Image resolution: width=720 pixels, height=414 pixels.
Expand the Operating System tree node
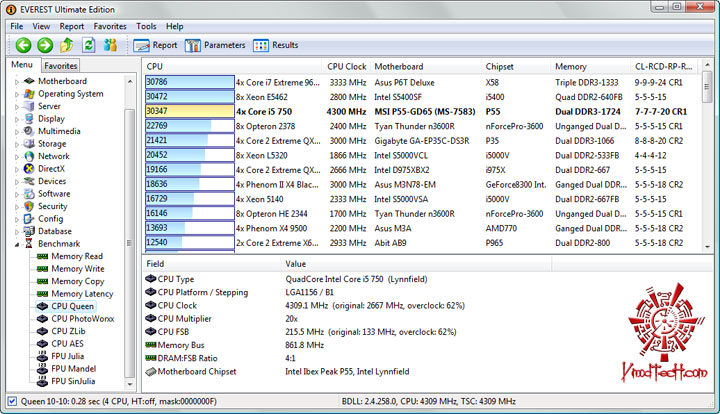17,94
